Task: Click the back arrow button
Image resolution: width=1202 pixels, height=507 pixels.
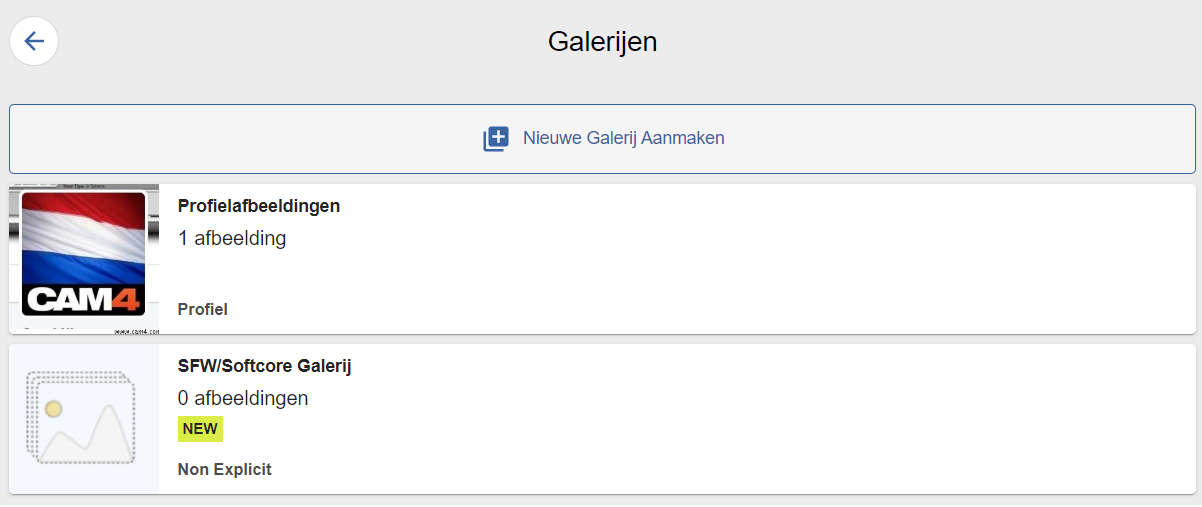Action: [x=34, y=41]
